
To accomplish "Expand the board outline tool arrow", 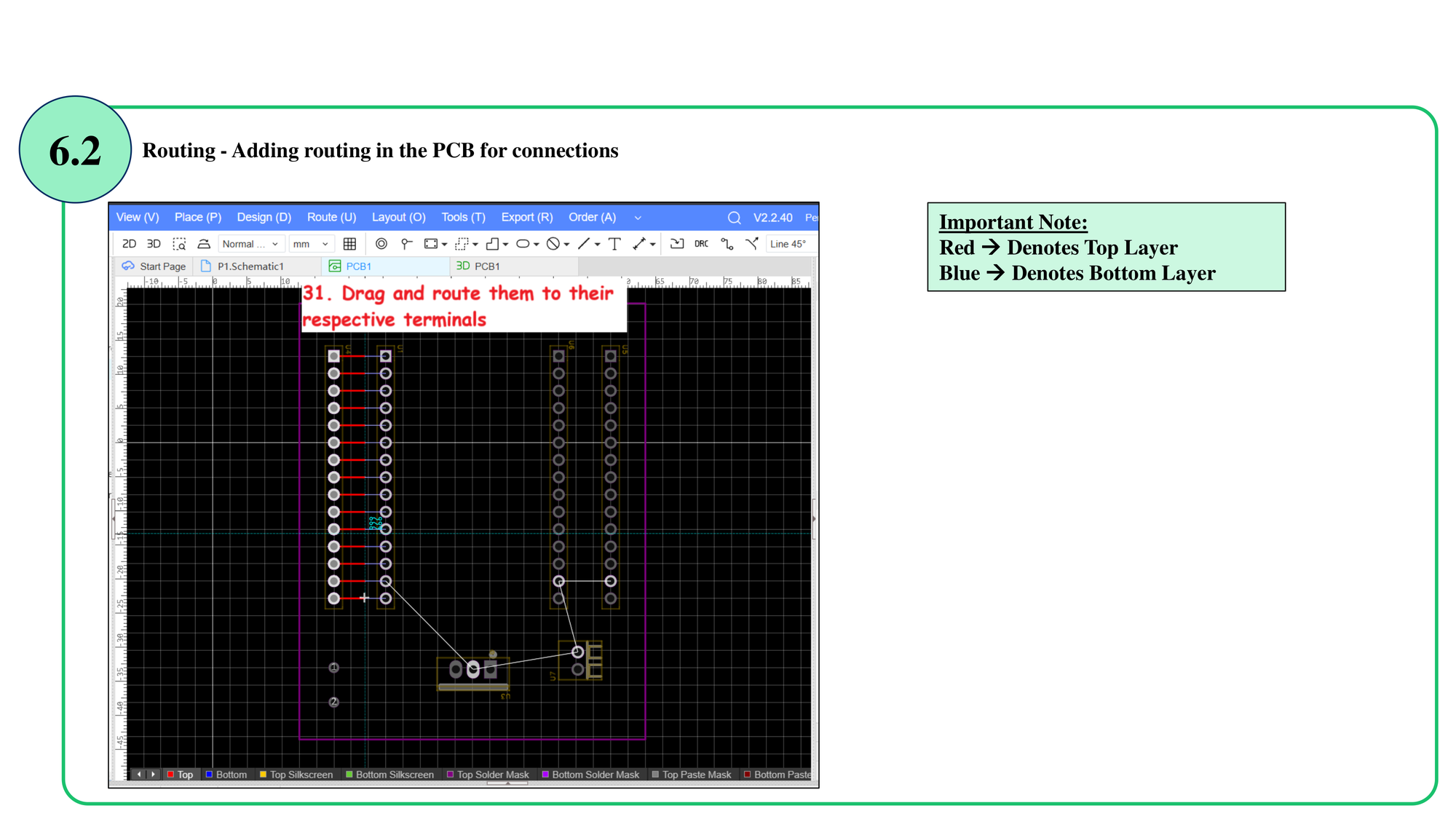I will click(505, 245).
